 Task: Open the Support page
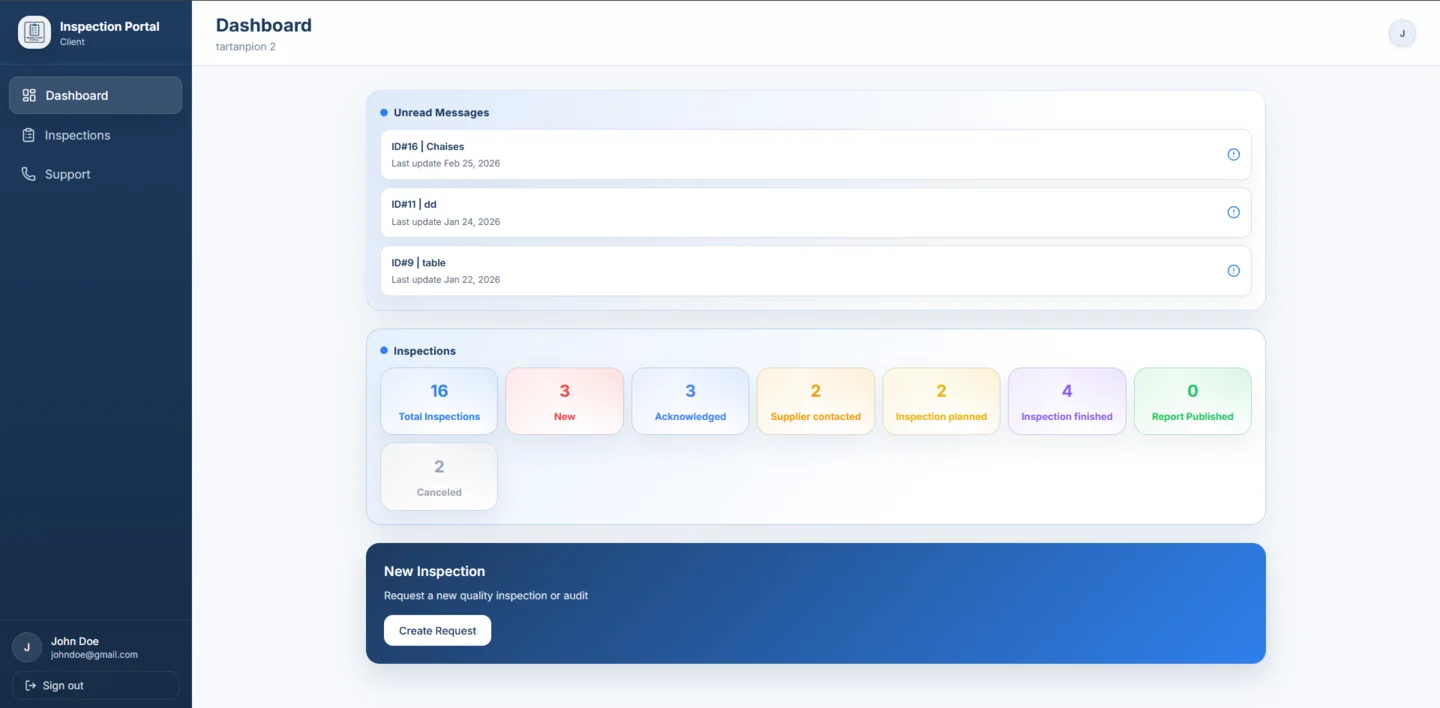click(68, 173)
